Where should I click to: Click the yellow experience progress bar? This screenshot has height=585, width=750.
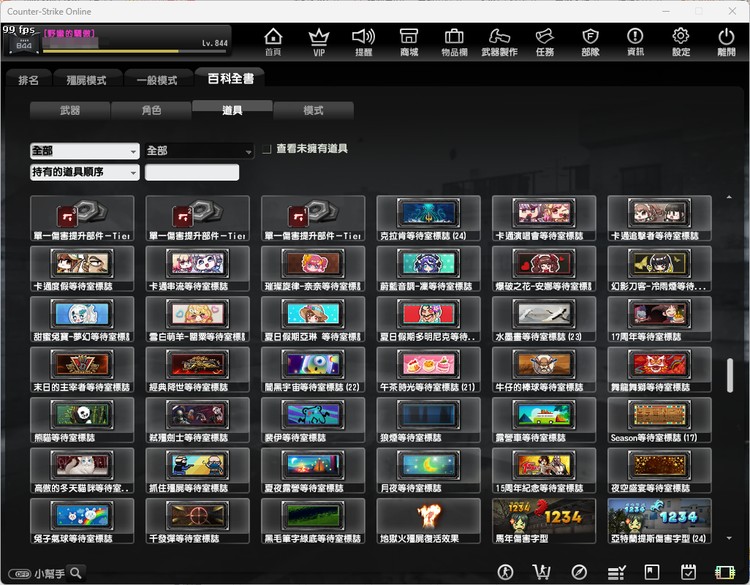pyautogui.click(x=135, y=51)
